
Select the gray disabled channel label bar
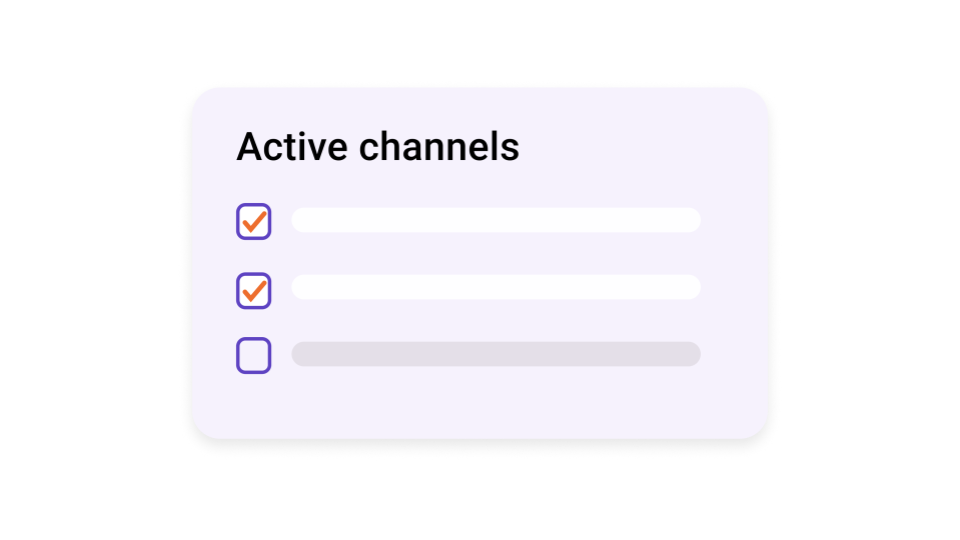[495, 354]
